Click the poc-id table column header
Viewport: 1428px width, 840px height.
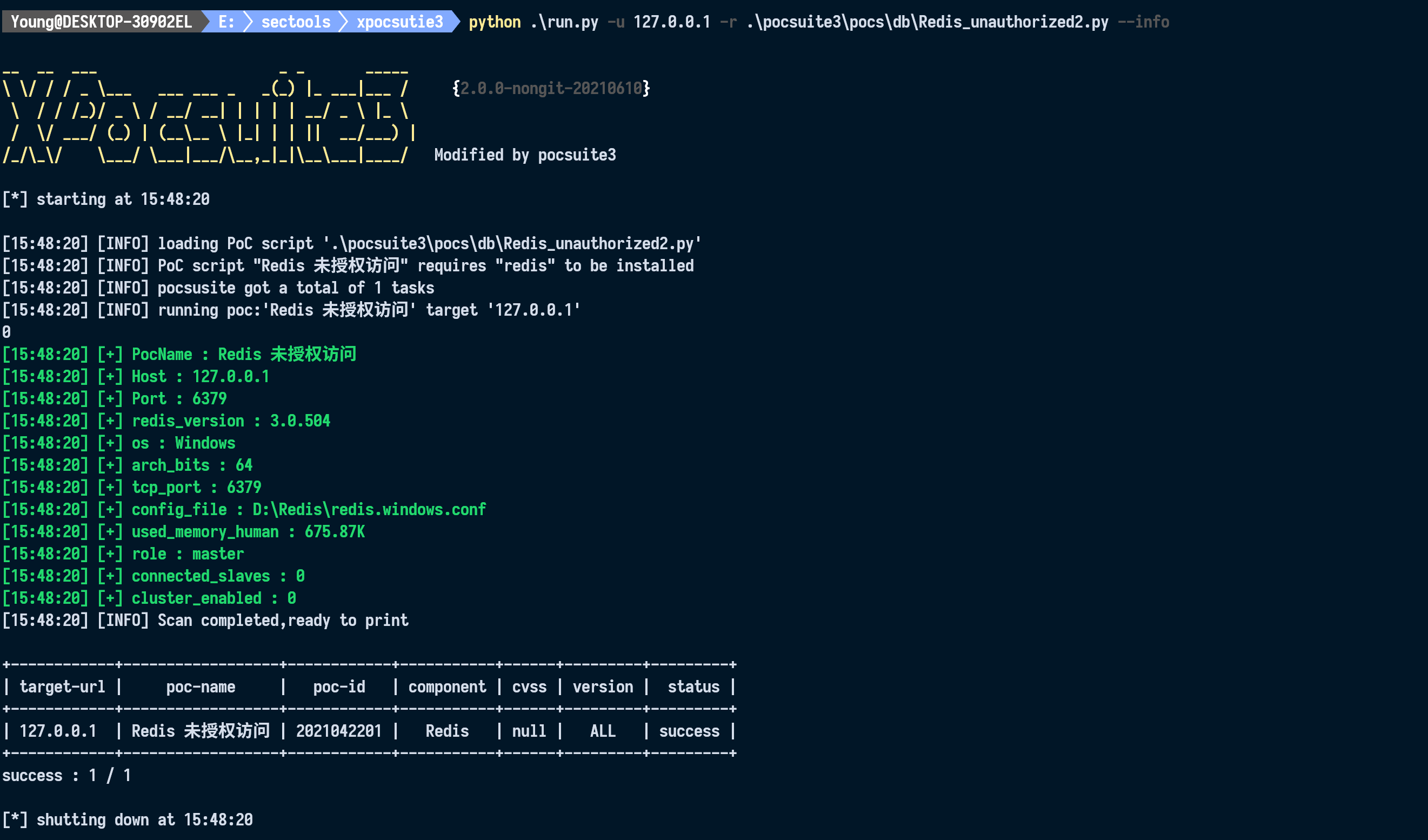[339, 687]
